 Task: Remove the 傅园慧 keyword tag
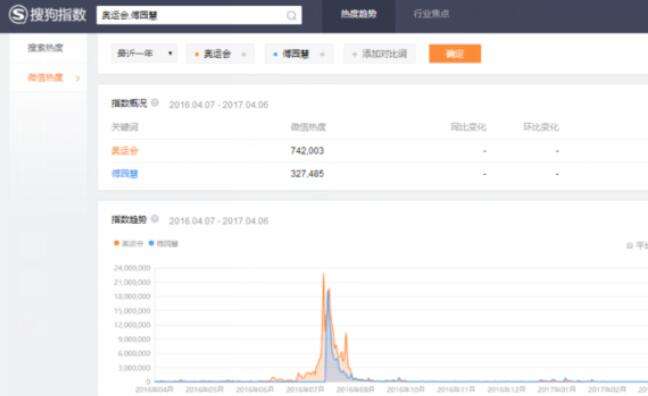point(322,54)
